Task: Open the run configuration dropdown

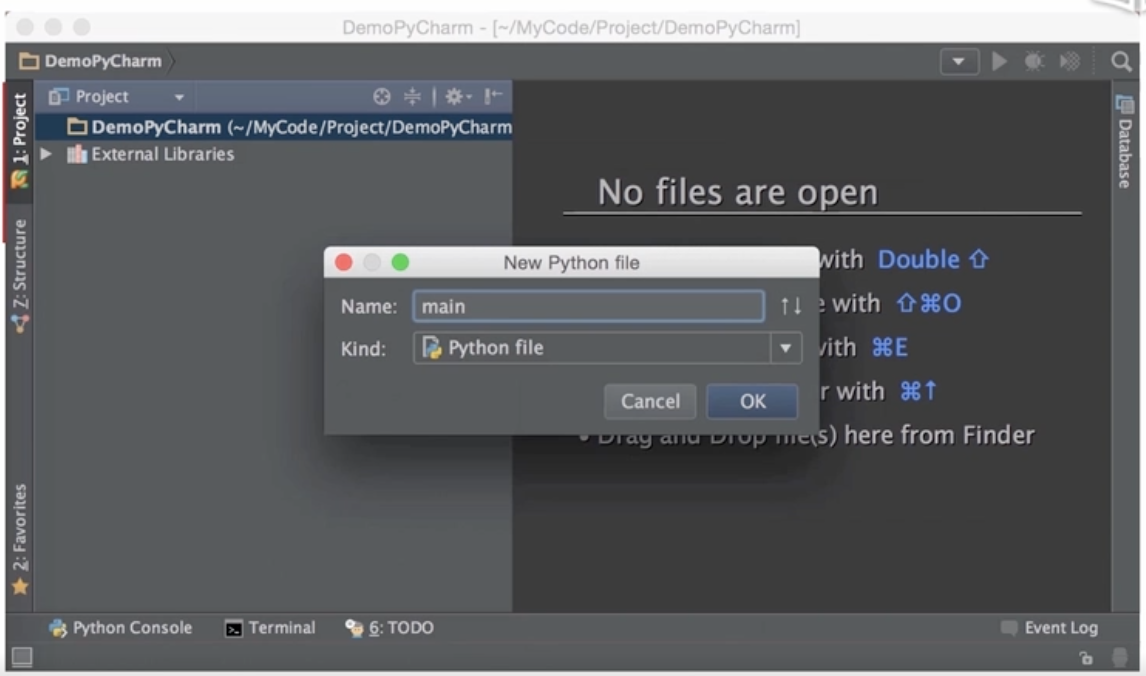Action: [959, 61]
